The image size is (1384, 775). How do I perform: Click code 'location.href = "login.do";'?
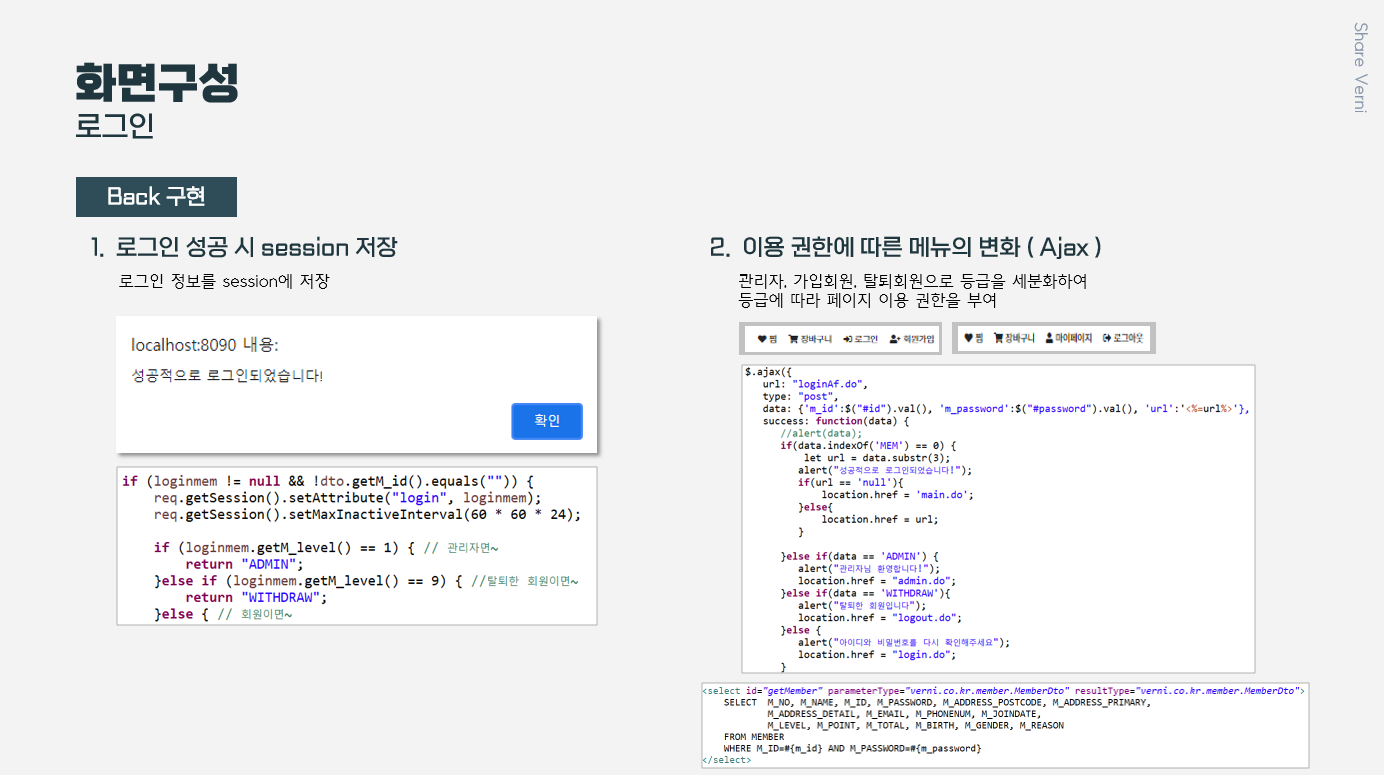tap(877, 655)
